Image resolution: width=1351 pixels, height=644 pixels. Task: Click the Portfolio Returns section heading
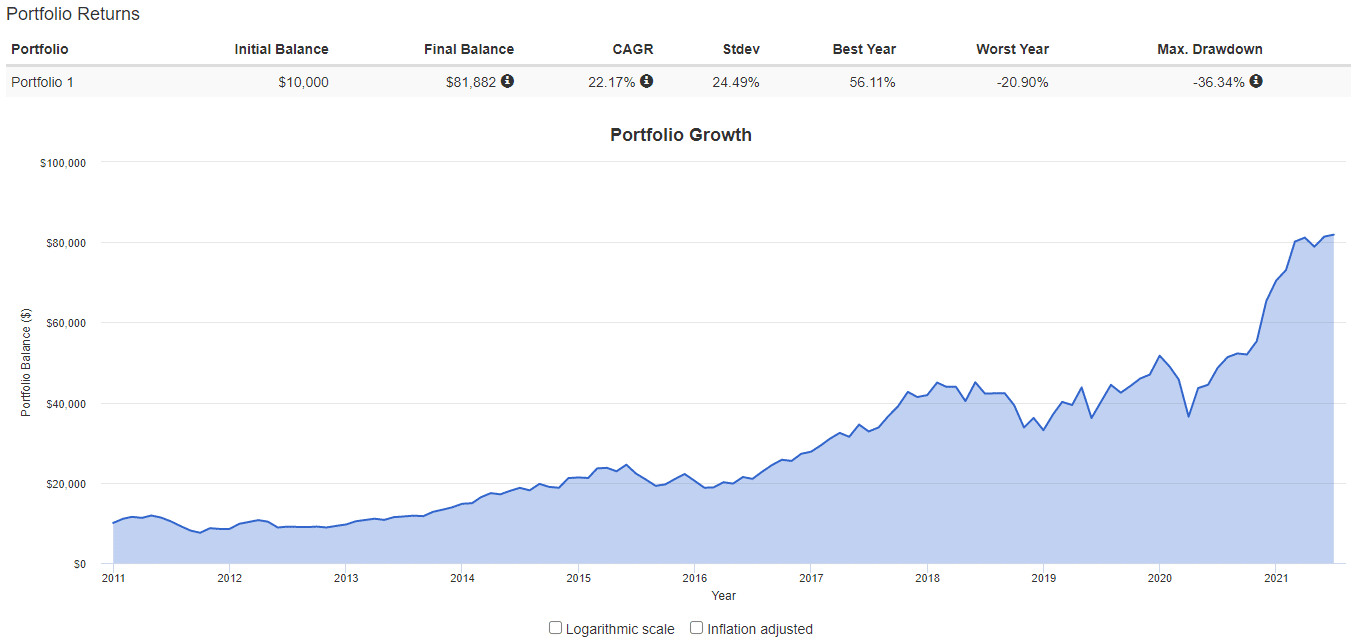point(73,14)
